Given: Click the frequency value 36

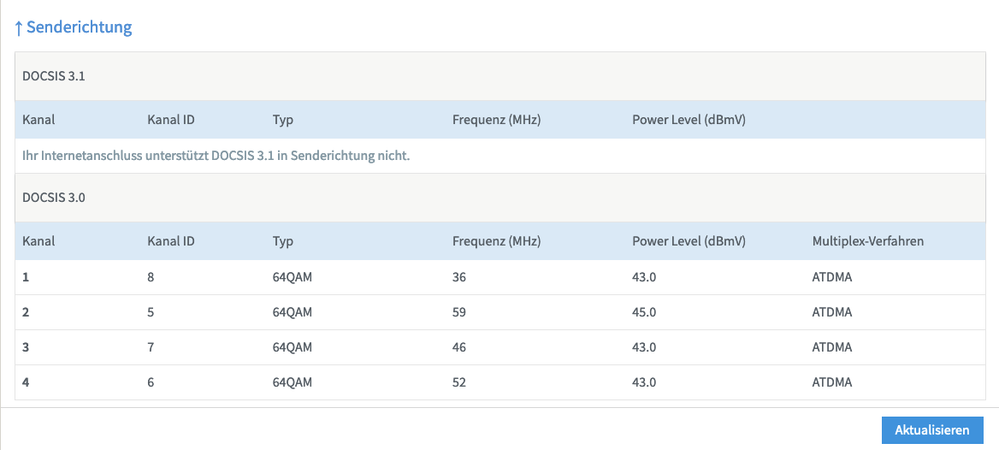Looking at the screenshot, I should point(460,277).
